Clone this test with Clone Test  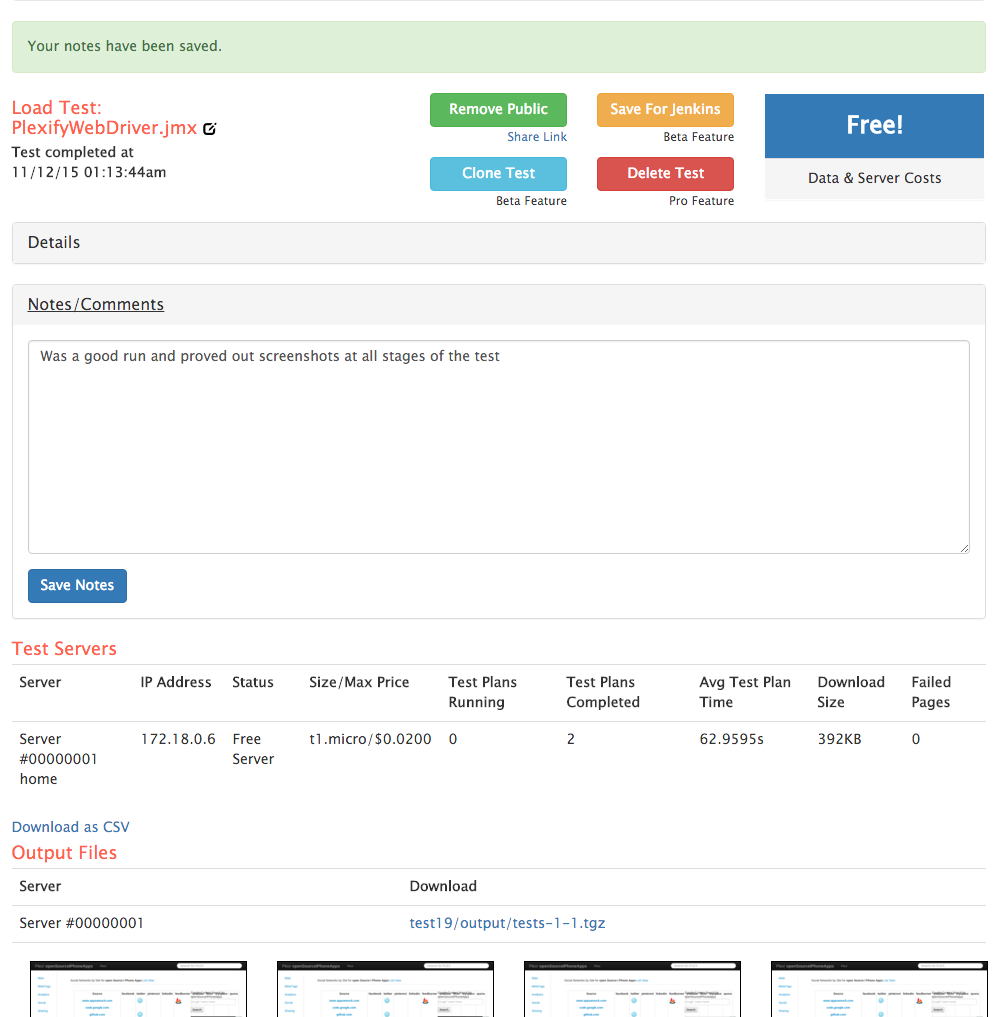(x=498, y=174)
